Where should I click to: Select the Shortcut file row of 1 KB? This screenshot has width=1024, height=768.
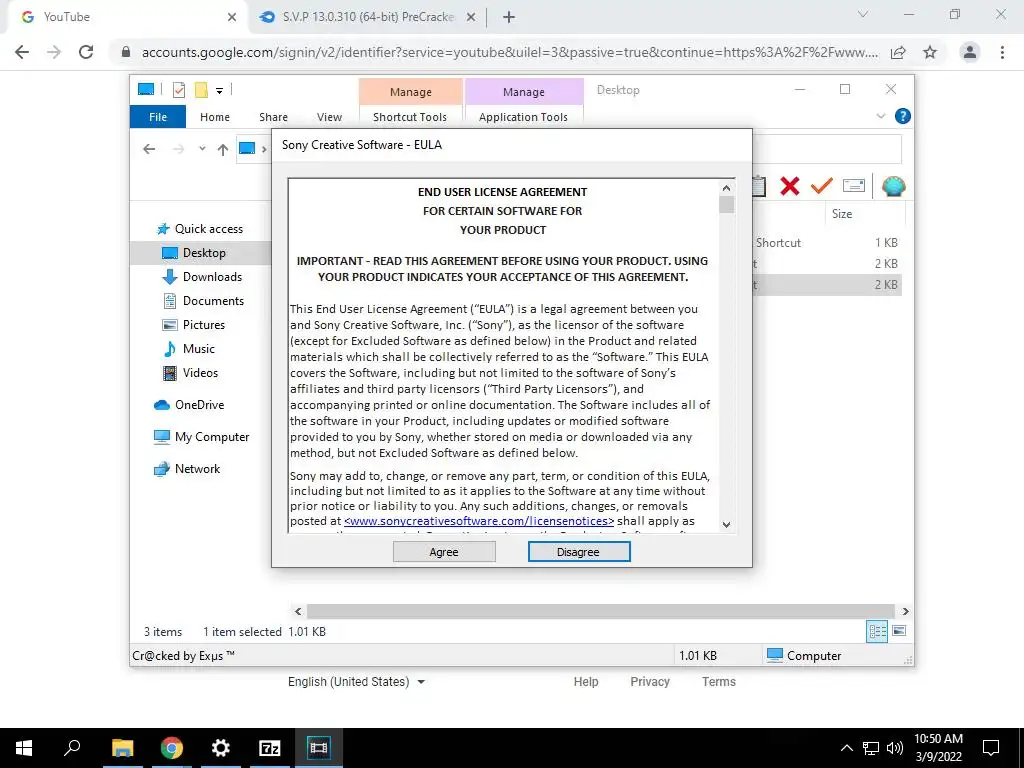point(827,242)
